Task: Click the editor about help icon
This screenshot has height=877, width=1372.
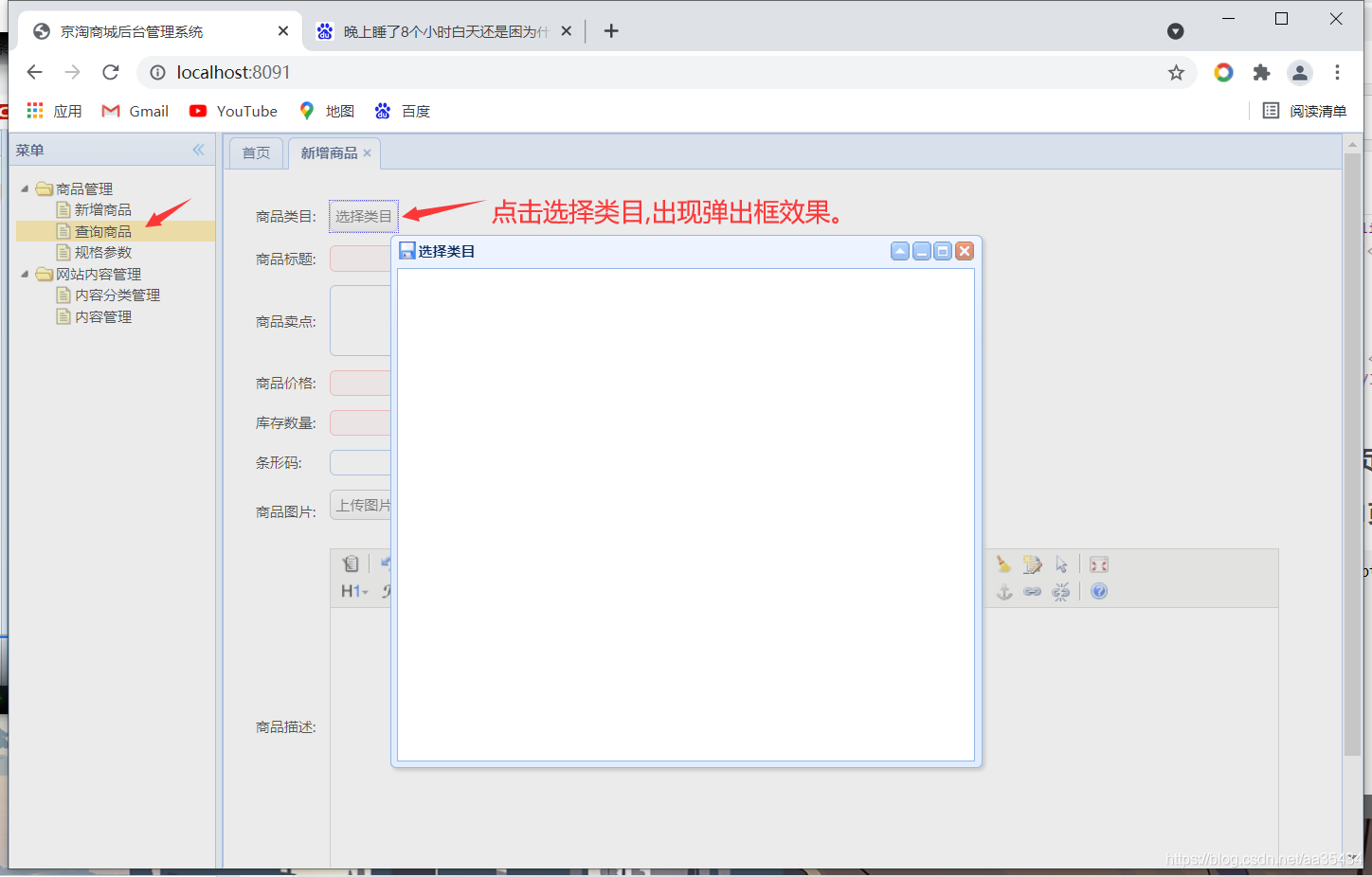Action: pyautogui.click(x=1099, y=591)
